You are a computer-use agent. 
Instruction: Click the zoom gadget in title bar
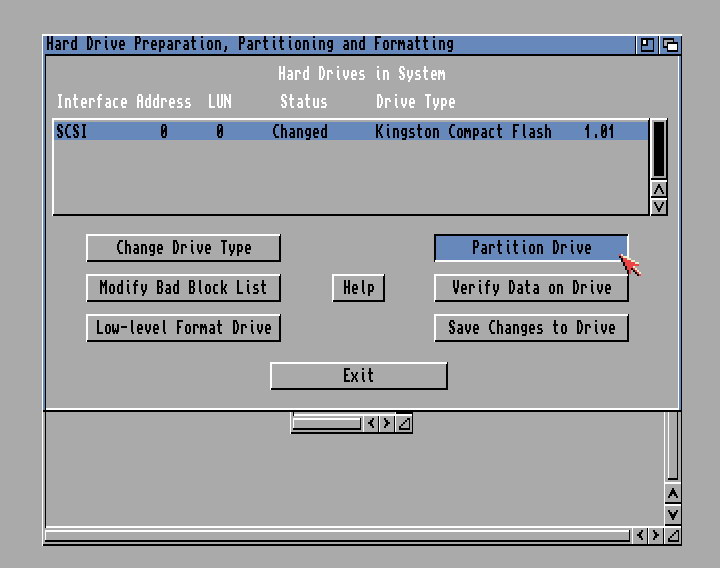click(x=647, y=45)
